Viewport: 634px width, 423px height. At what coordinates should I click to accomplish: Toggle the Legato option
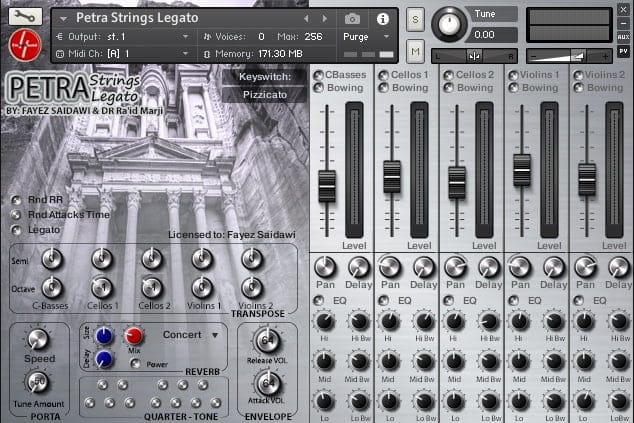[x=17, y=230]
